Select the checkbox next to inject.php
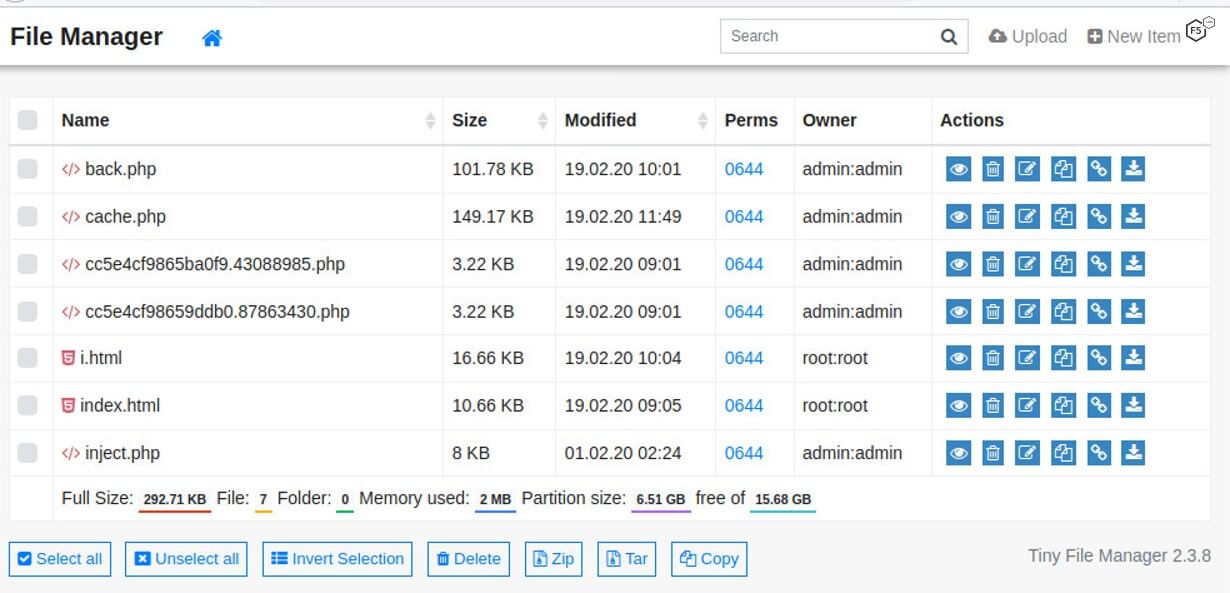This screenshot has height=593, width=1230. click(29, 452)
